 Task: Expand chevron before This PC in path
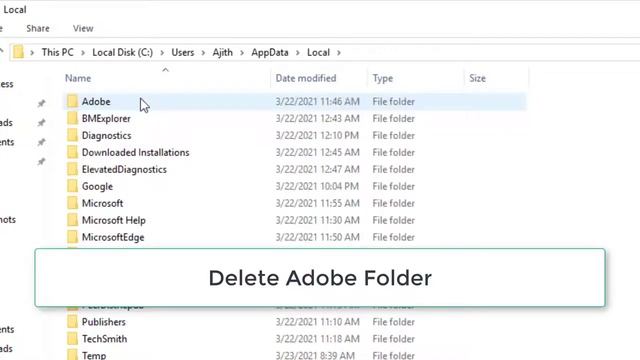click(32, 53)
